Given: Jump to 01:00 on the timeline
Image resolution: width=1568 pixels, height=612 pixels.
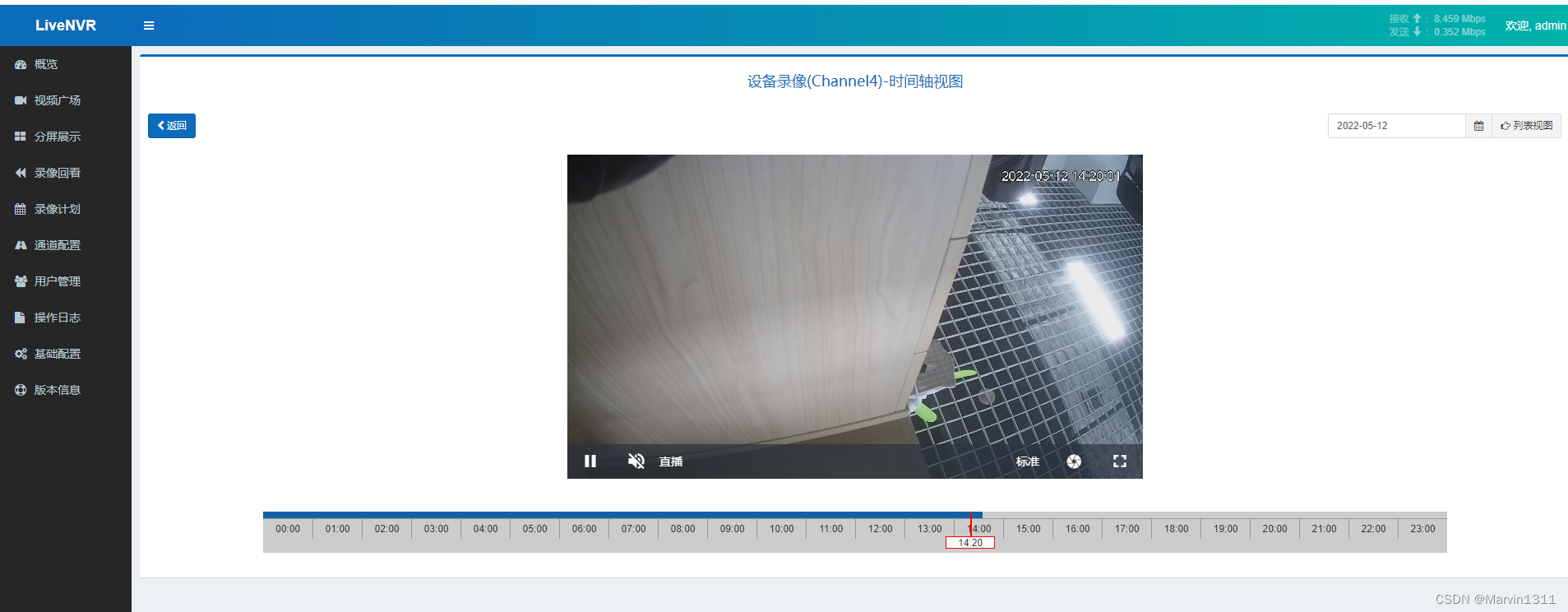Looking at the screenshot, I should tap(337, 529).
